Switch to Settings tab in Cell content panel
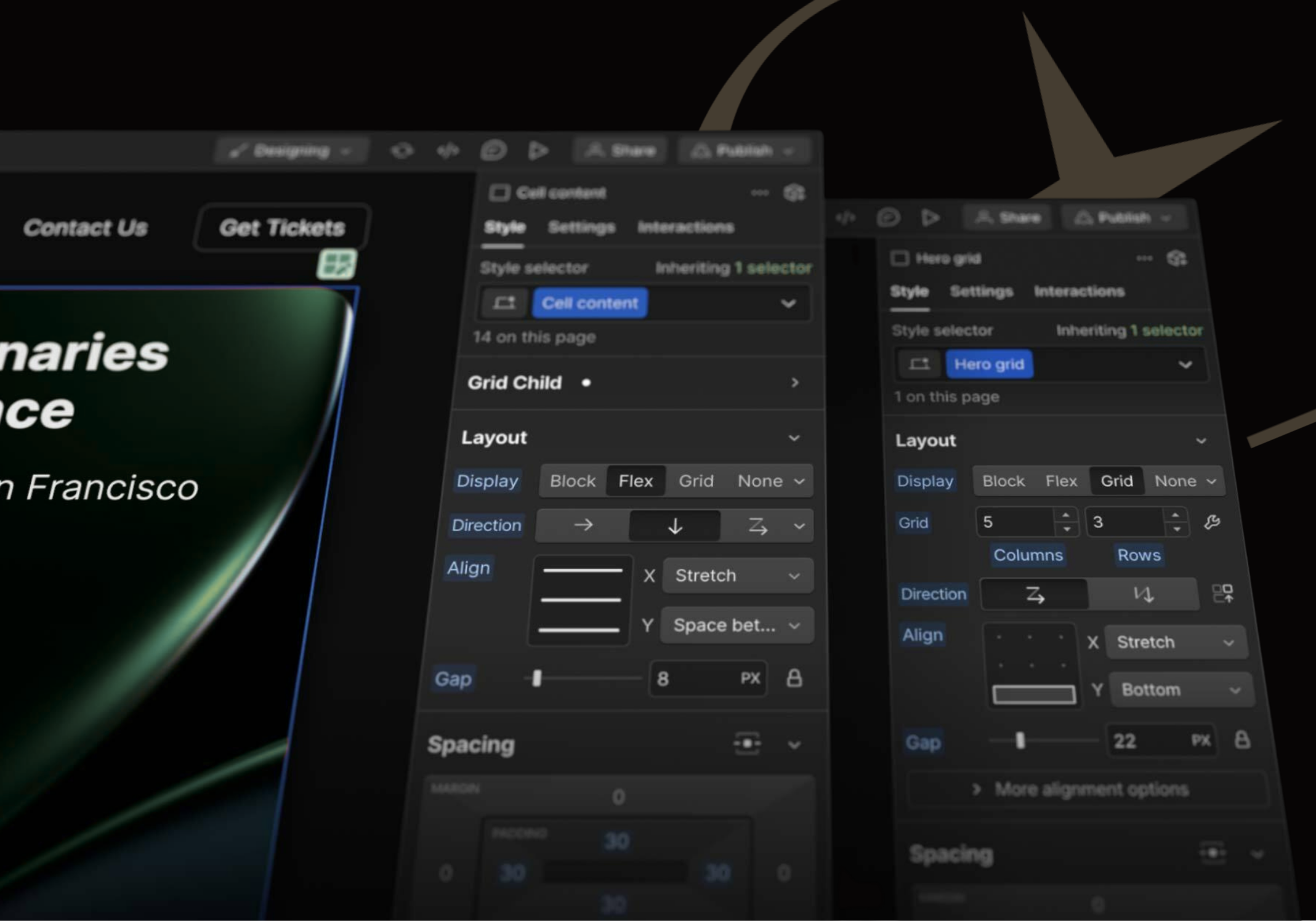Image resolution: width=1316 pixels, height=921 pixels. (581, 227)
